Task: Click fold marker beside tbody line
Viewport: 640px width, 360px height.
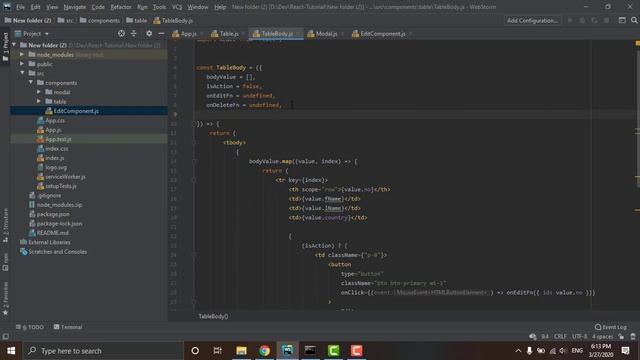Action: 194,142
